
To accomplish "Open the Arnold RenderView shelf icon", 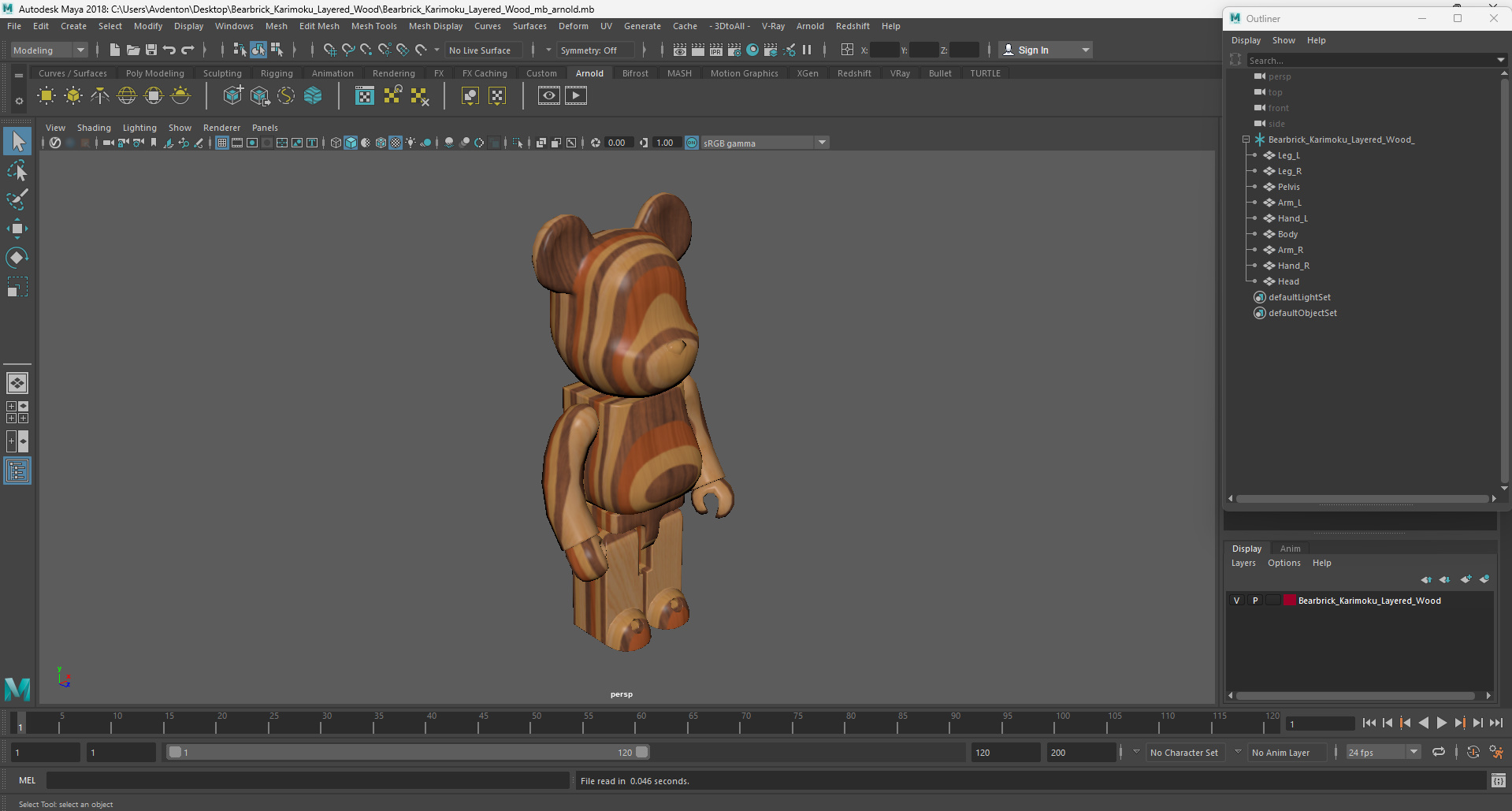I will [x=549, y=96].
